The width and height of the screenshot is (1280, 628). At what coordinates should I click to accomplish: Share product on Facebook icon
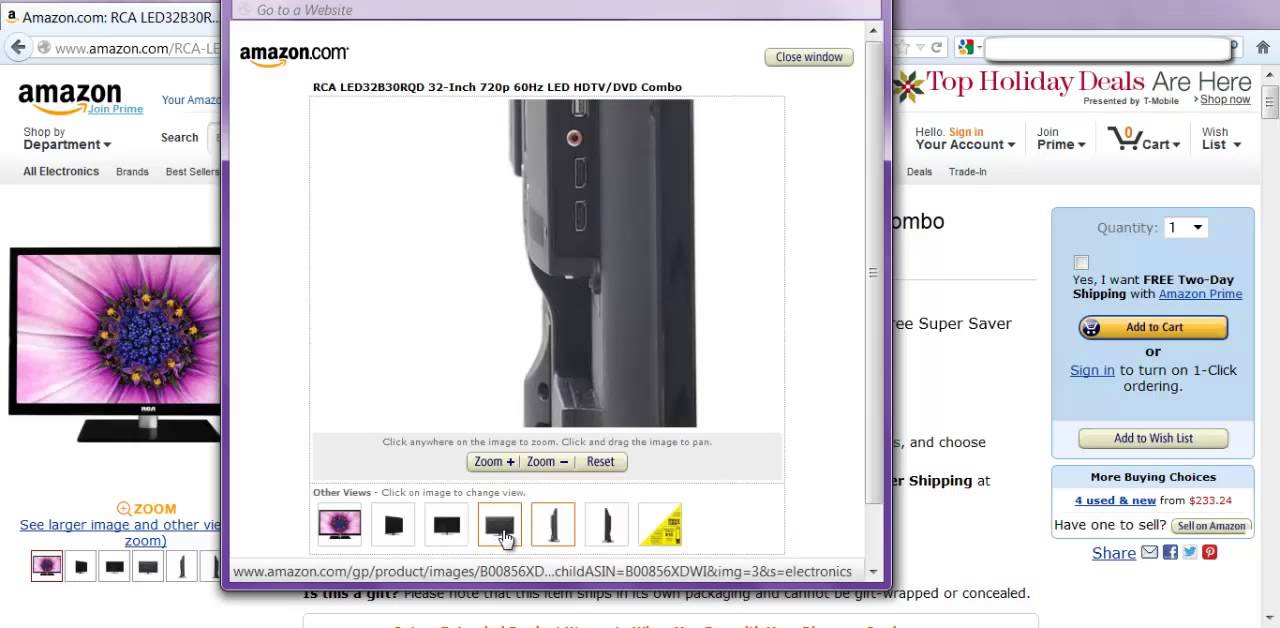pos(1170,552)
